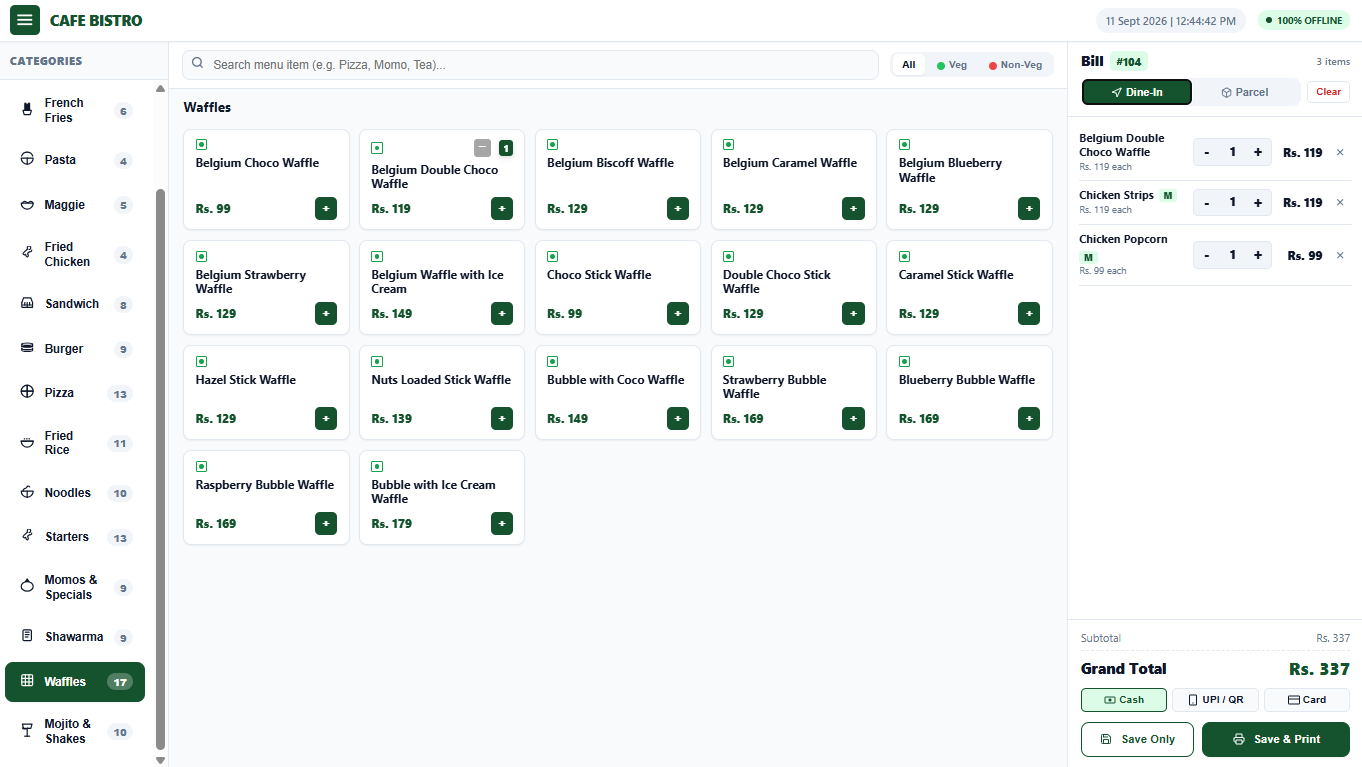Add Choco Stick Waffle with its plus icon
1362x767 pixels.
point(678,313)
